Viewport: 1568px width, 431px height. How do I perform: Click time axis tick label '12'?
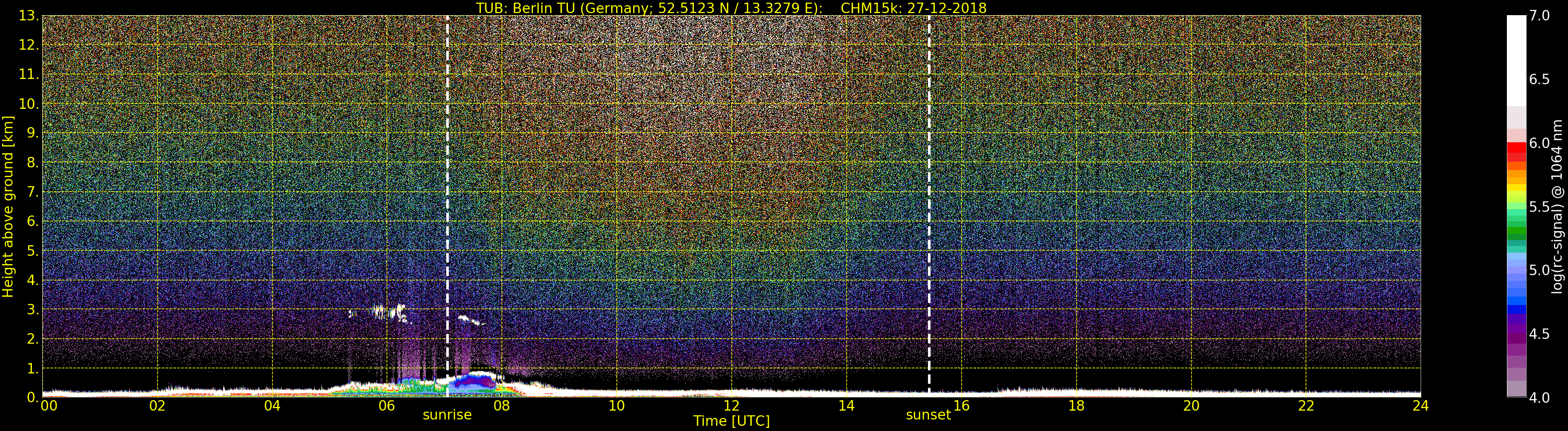[x=731, y=406]
